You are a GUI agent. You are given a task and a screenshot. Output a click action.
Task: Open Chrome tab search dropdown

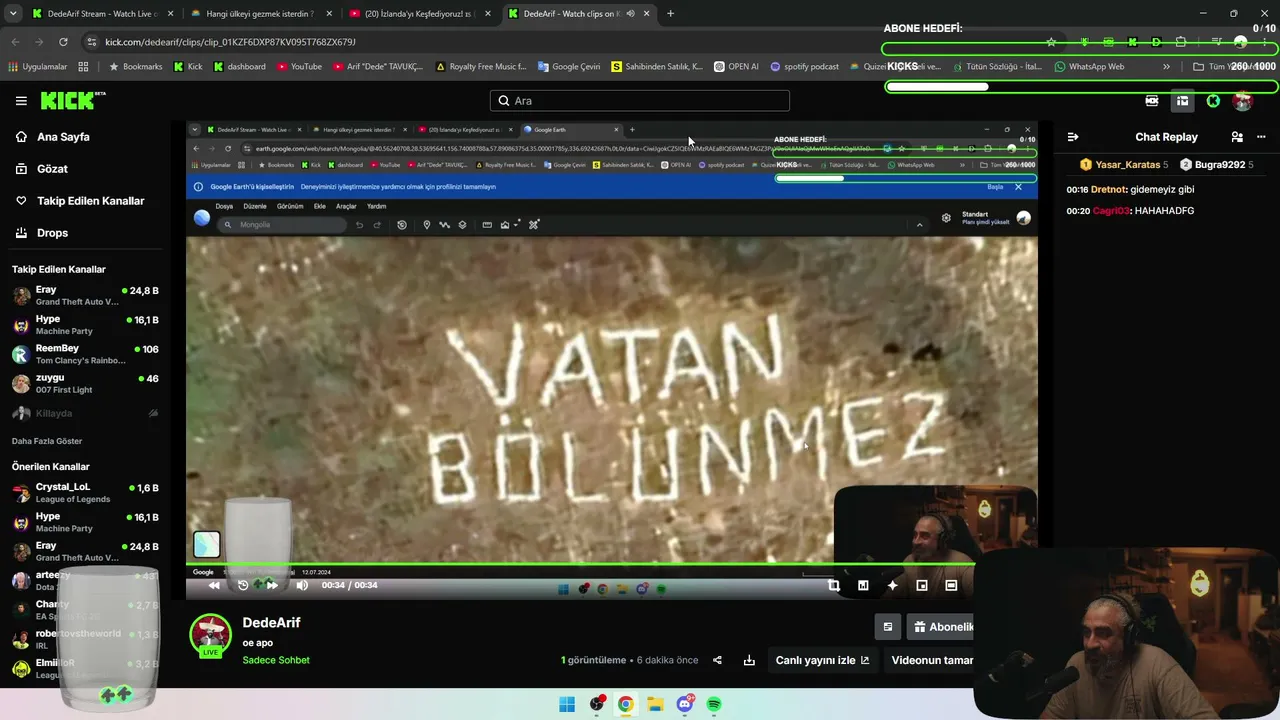[13, 14]
